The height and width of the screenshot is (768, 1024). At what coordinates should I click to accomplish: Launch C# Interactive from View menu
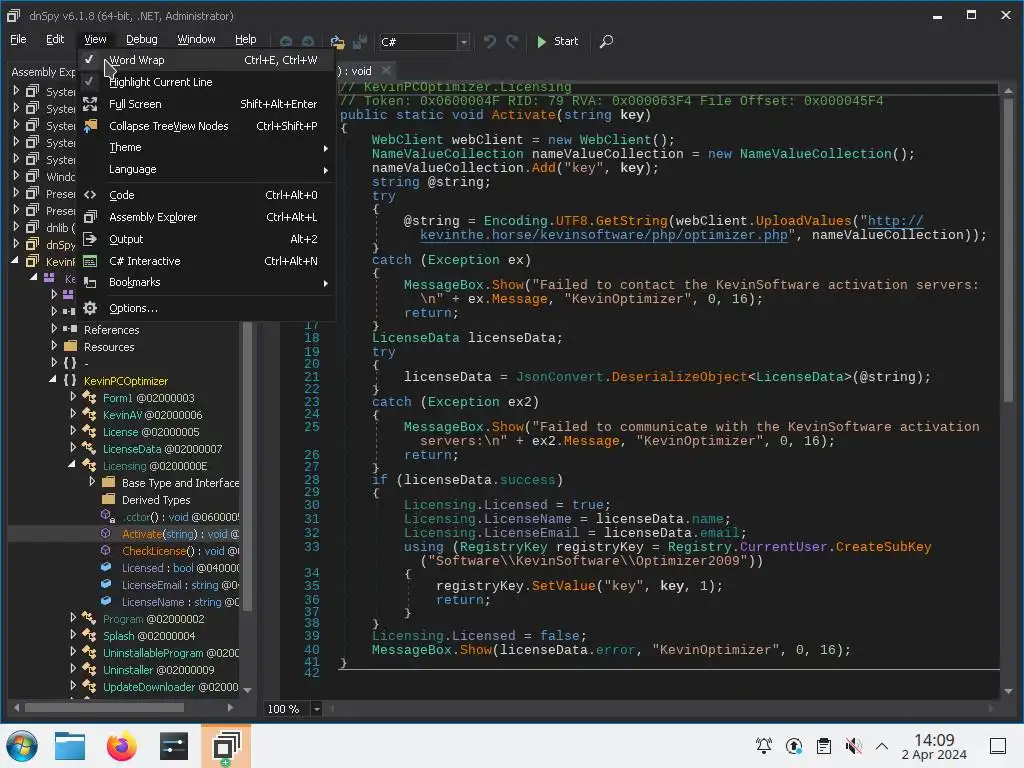pyautogui.click(x=206, y=261)
